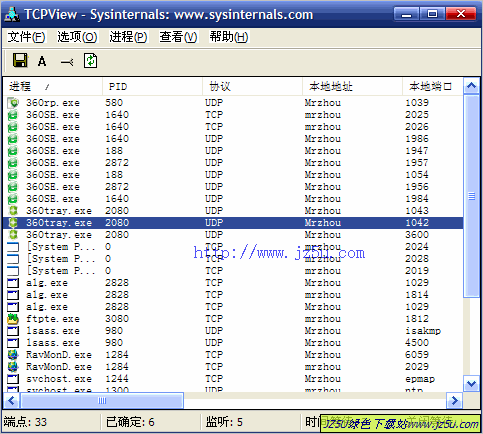Image resolution: width=483 pixels, height=434 pixels.
Task: Click icon of 360SE.exe port 1986
Action: [x=13, y=139]
